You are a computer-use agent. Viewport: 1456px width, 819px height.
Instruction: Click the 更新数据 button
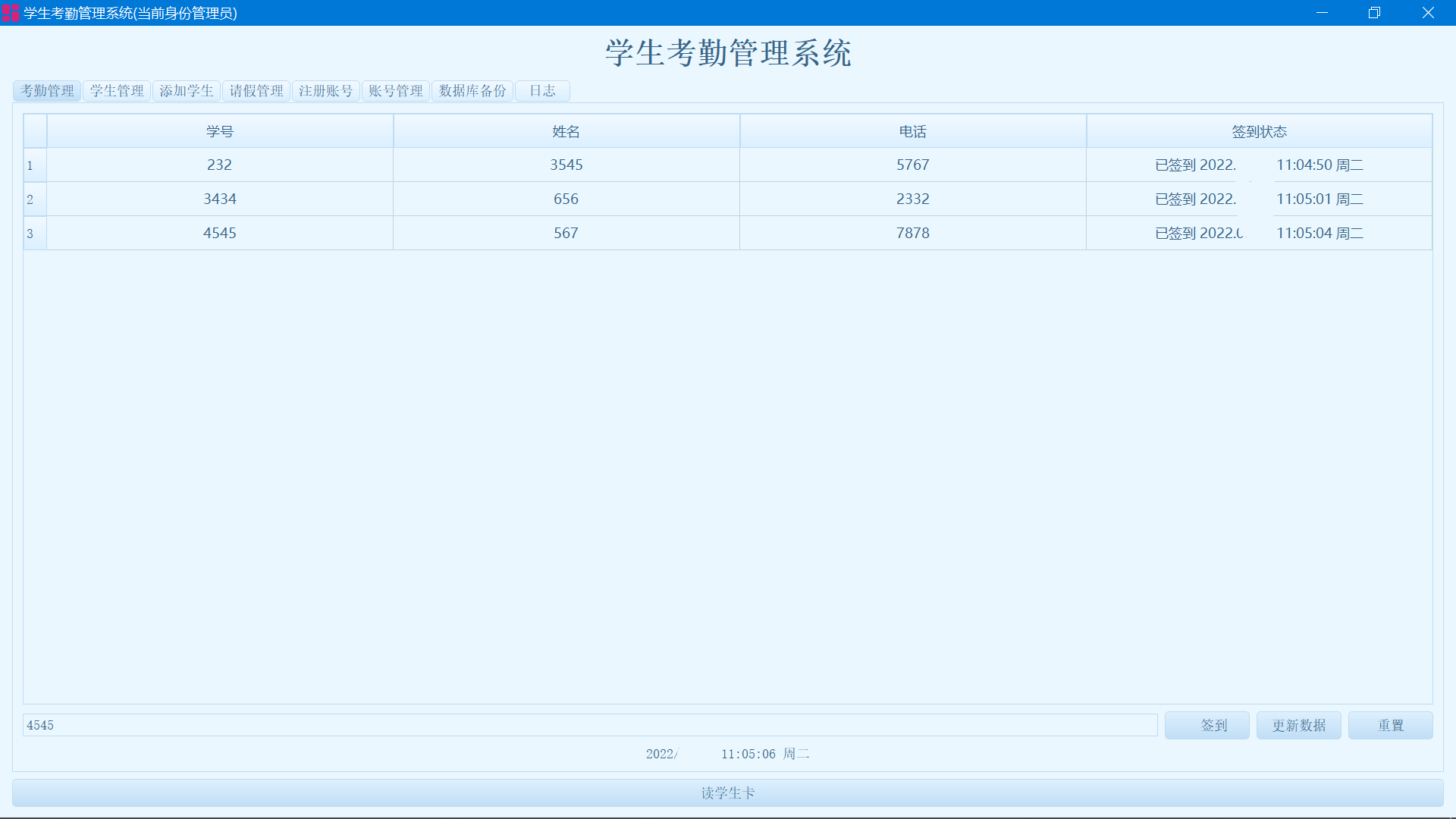pos(1298,726)
